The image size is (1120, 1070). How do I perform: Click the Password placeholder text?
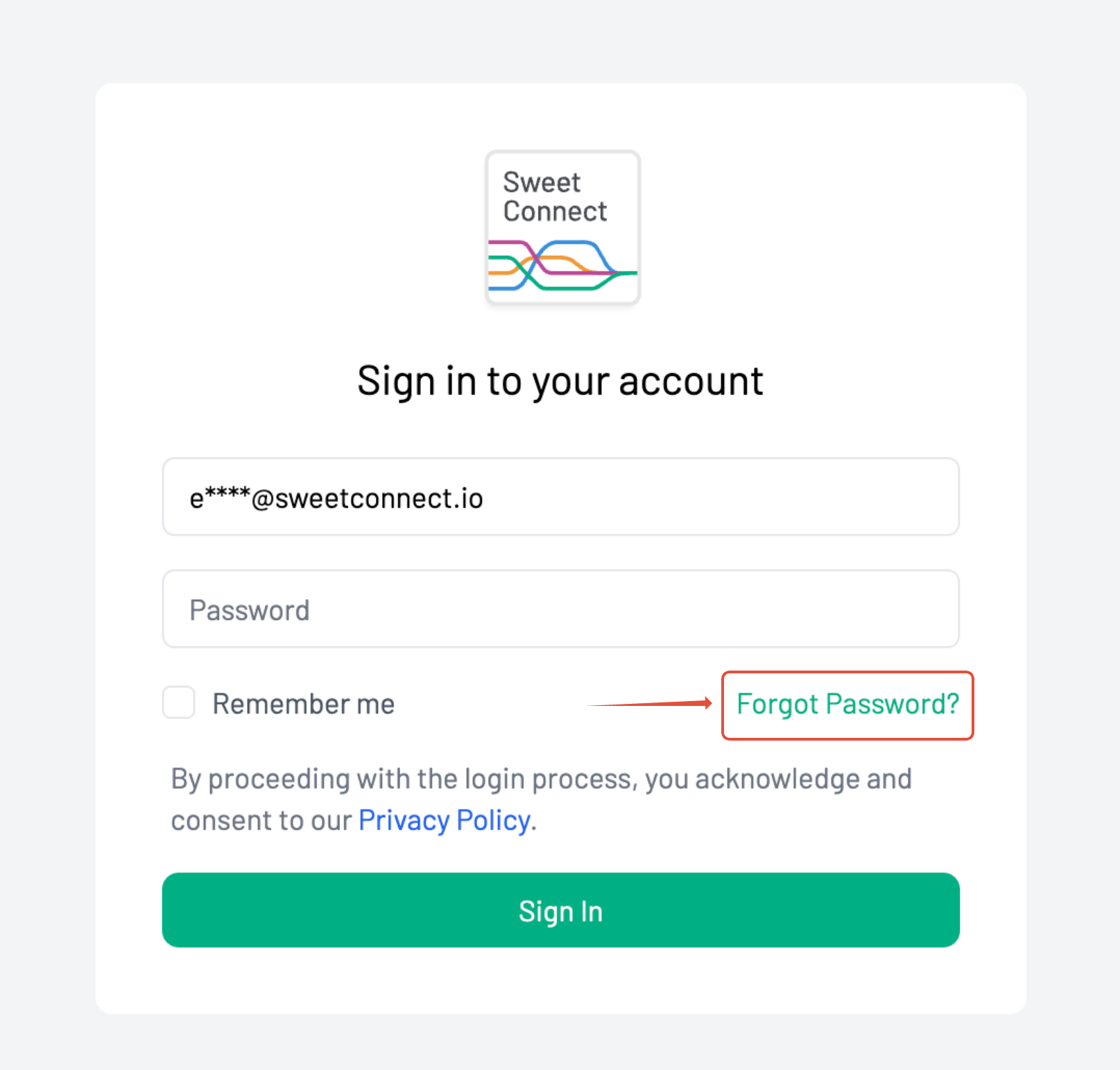tap(250, 610)
